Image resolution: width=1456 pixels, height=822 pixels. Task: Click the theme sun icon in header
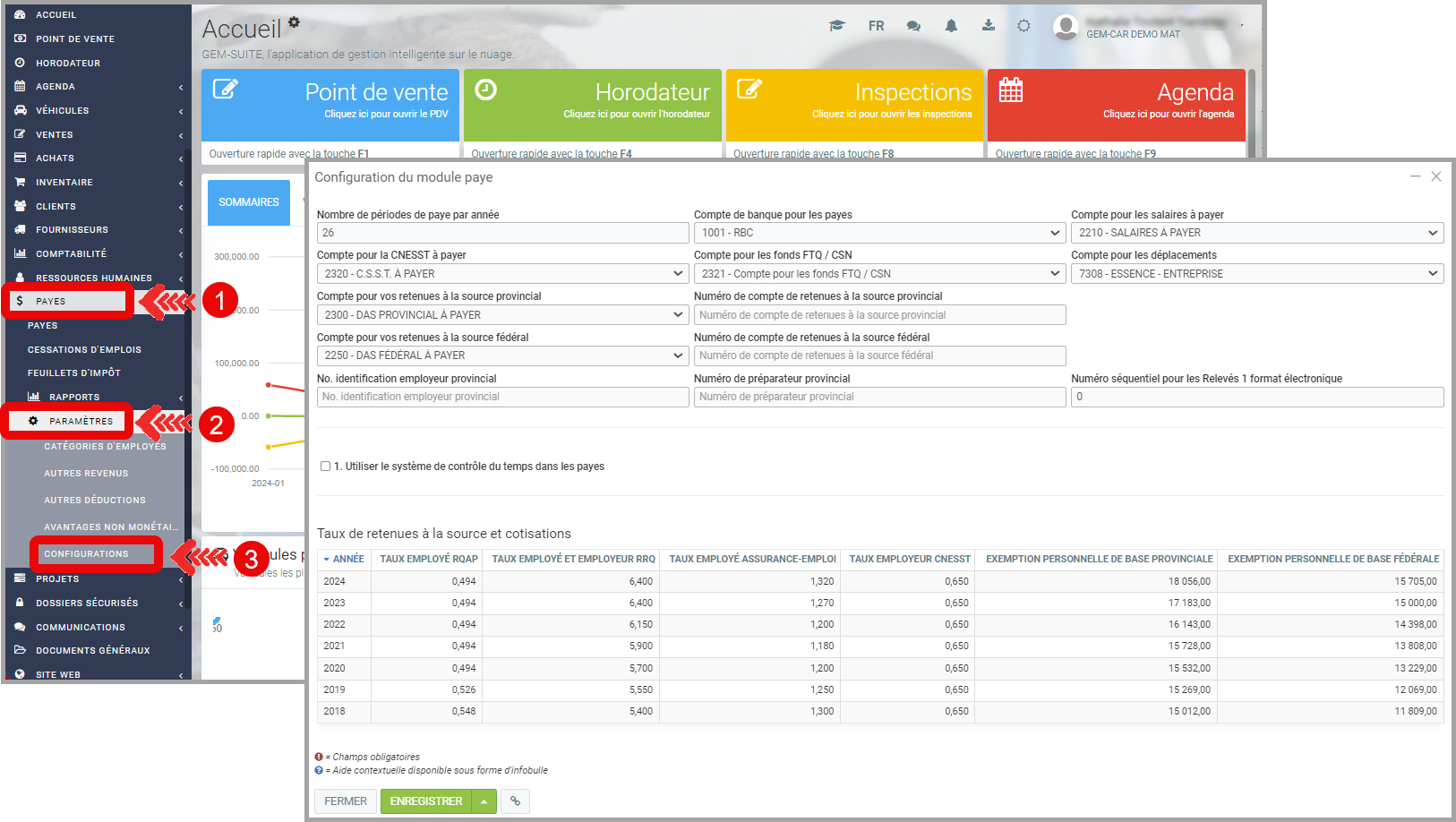click(1023, 26)
